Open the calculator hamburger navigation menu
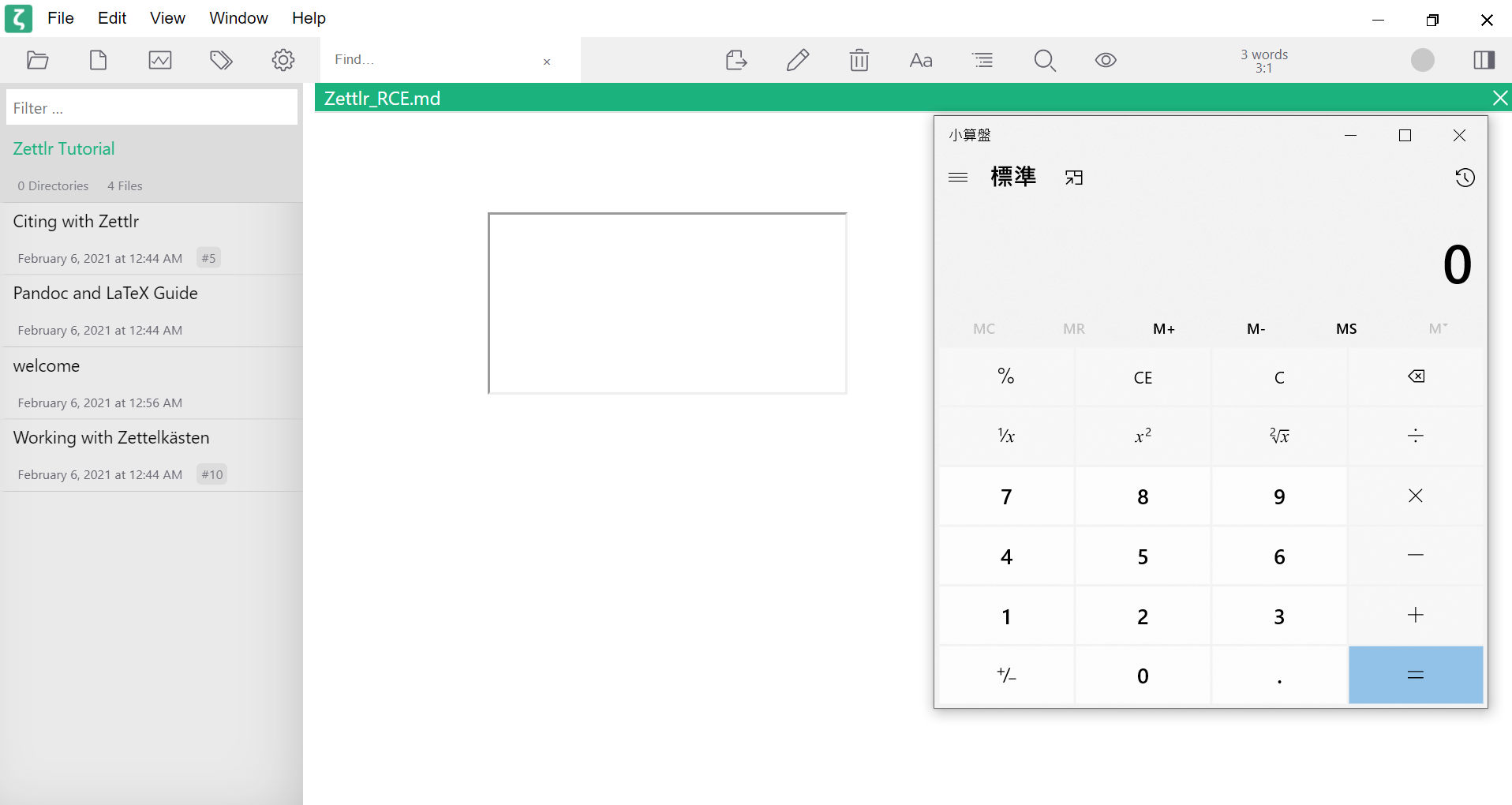The width and height of the screenshot is (1512, 805). (x=958, y=177)
